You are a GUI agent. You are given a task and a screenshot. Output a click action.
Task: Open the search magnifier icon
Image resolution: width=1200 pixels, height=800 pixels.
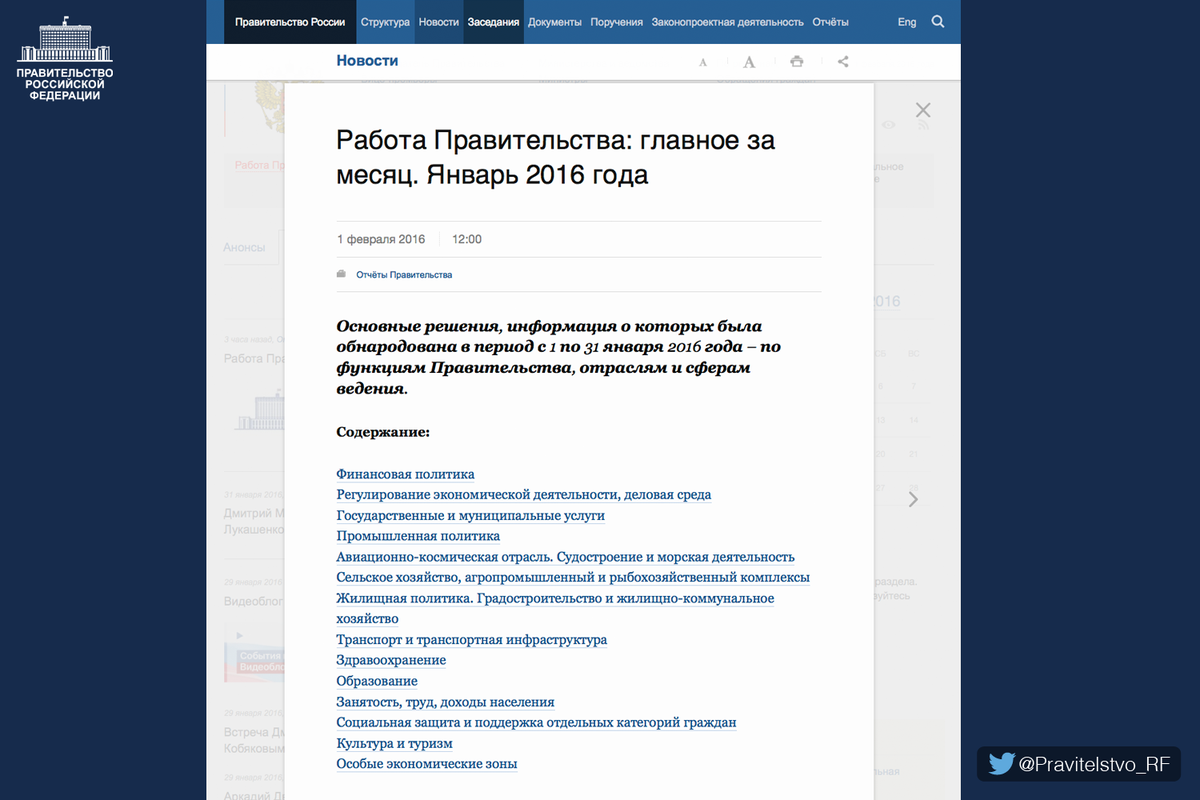click(x=937, y=21)
